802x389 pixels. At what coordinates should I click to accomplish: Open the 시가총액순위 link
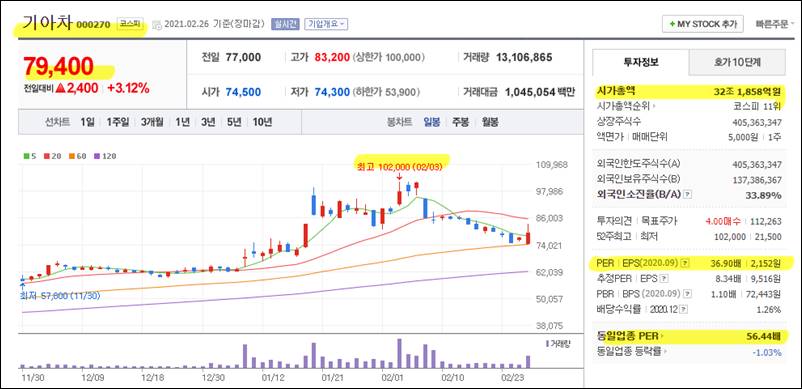click(626, 106)
